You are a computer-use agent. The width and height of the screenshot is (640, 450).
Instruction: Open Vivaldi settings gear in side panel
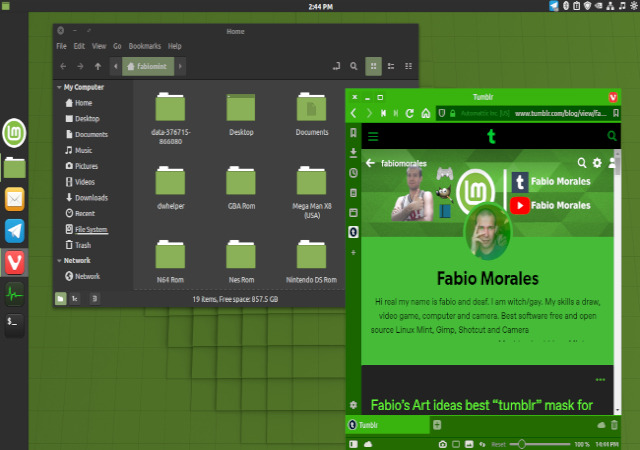353,405
